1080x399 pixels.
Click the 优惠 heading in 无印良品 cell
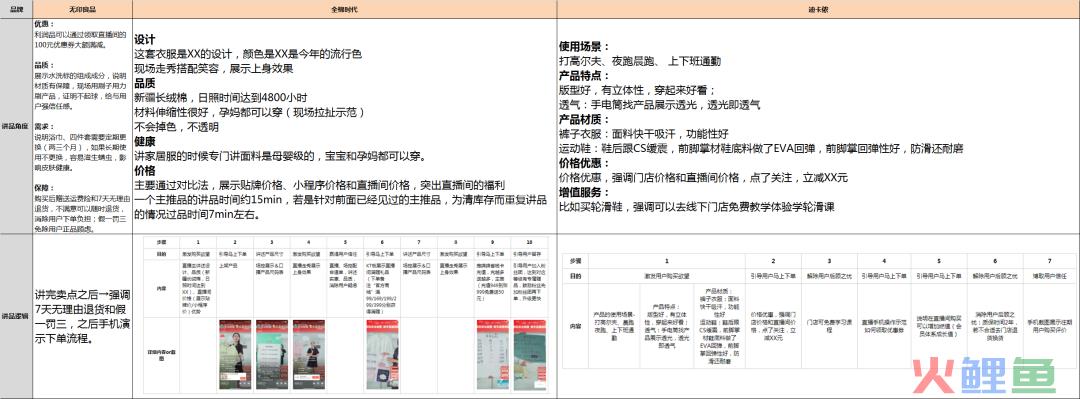tap(44, 23)
